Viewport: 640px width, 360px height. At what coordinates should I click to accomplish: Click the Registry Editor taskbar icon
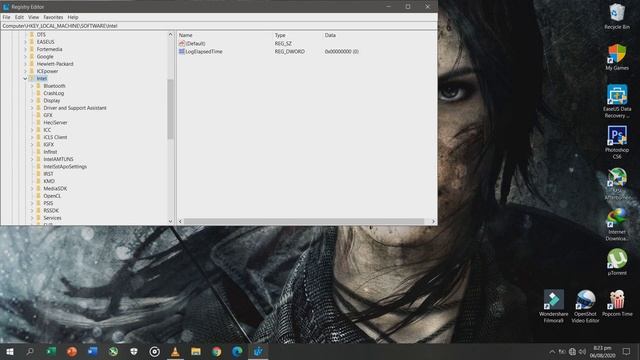(258, 351)
